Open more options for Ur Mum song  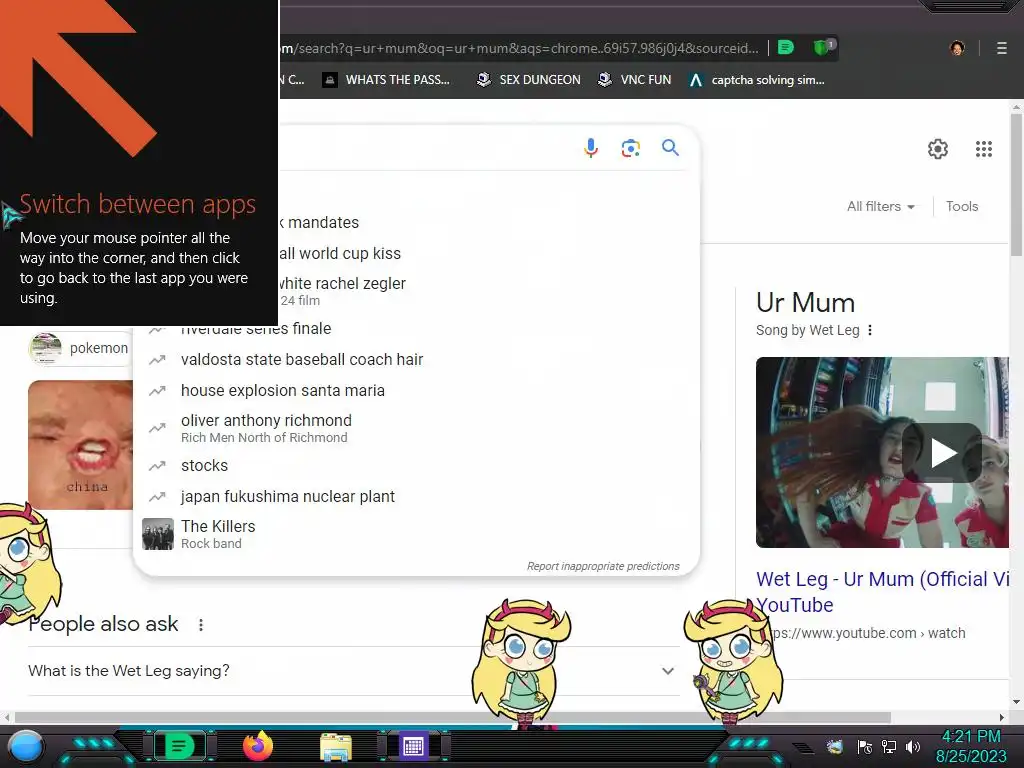[x=870, y=330]
